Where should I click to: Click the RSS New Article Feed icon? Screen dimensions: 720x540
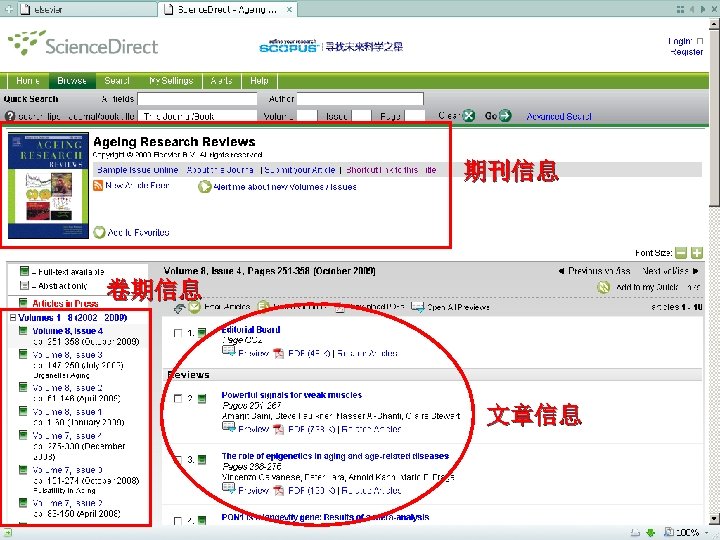pos(98,186)
